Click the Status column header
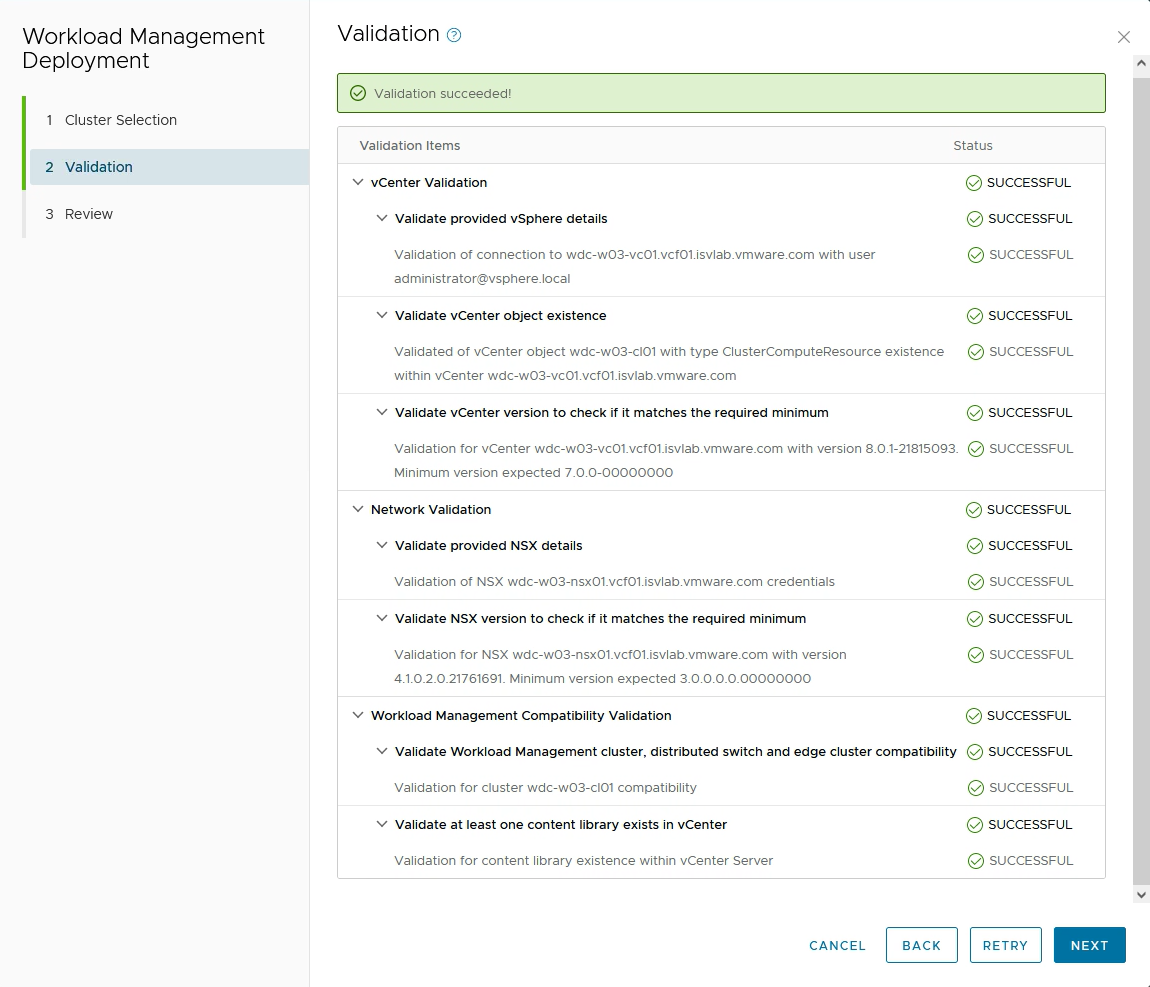1150x987 pixels. 973,146
